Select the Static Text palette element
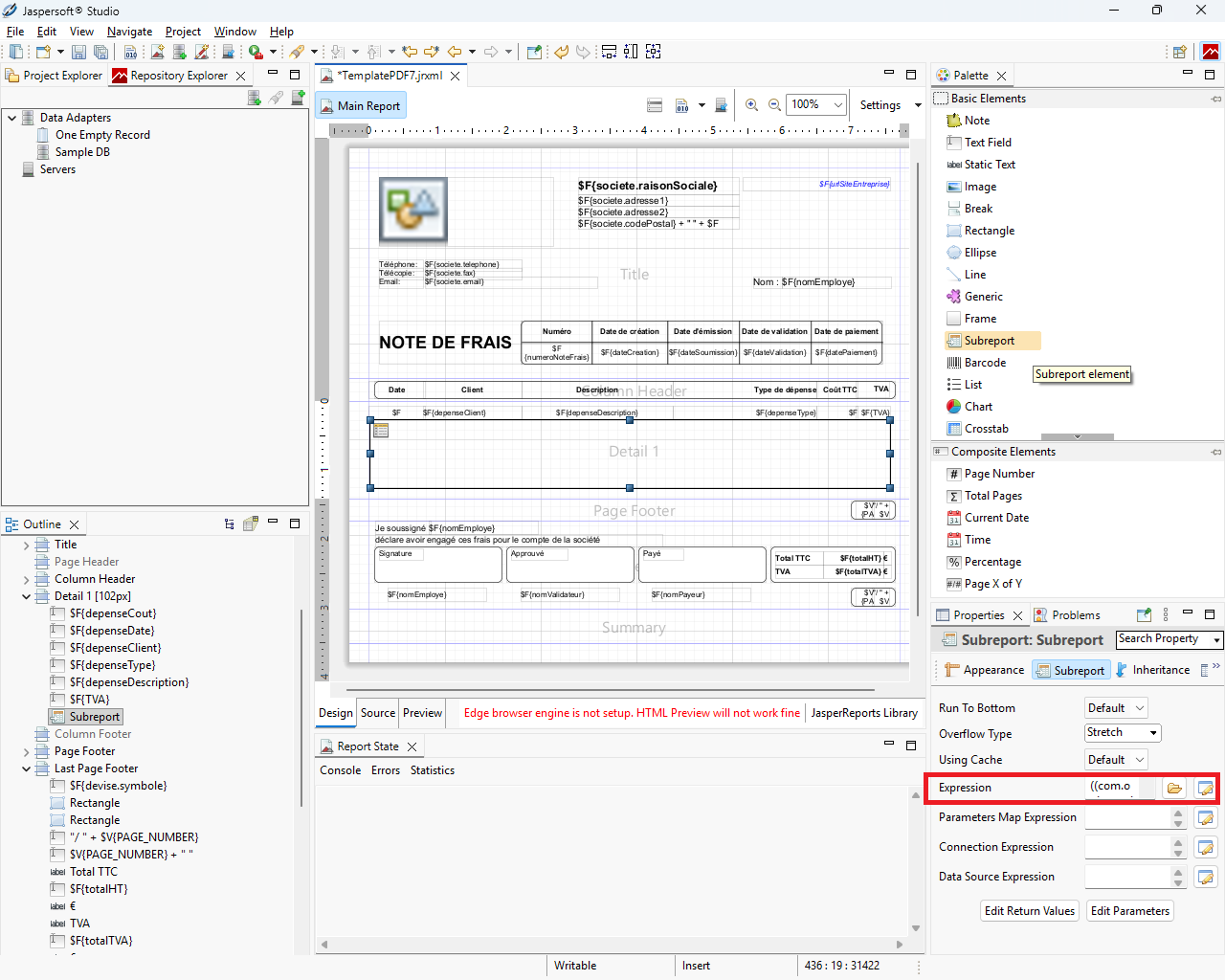 click(981, 165)
